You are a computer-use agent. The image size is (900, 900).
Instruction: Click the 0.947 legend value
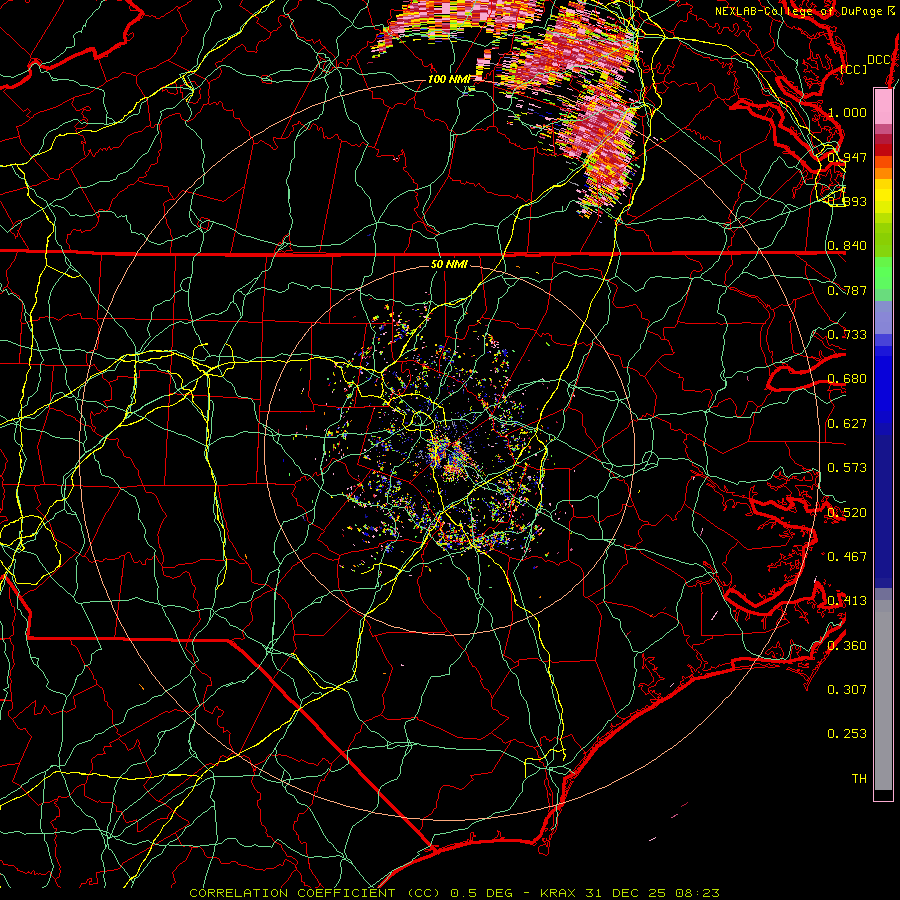pyautogui.click(x=847, y=157)
